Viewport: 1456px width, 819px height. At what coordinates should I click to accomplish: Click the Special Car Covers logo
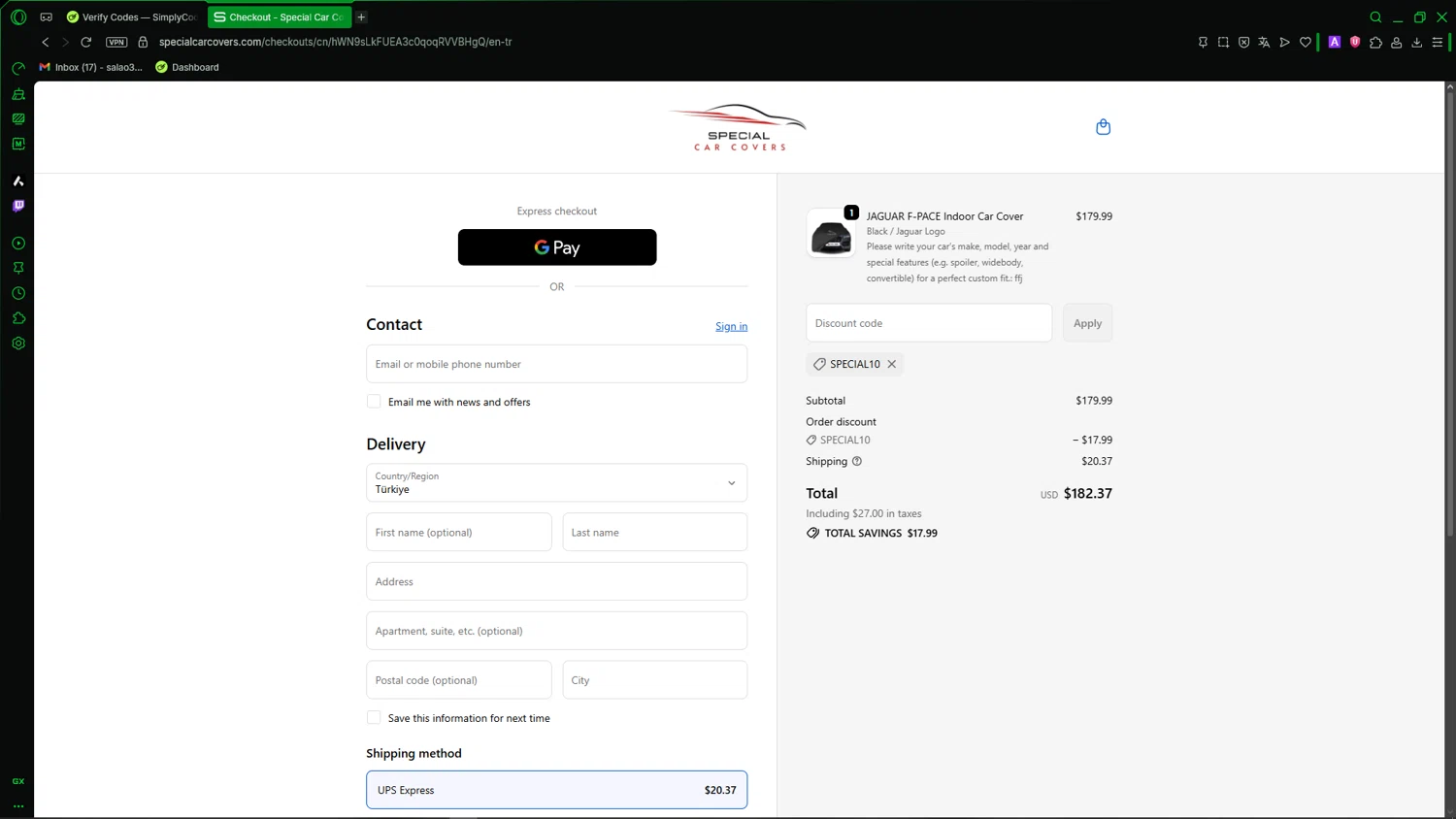(738, 127)
